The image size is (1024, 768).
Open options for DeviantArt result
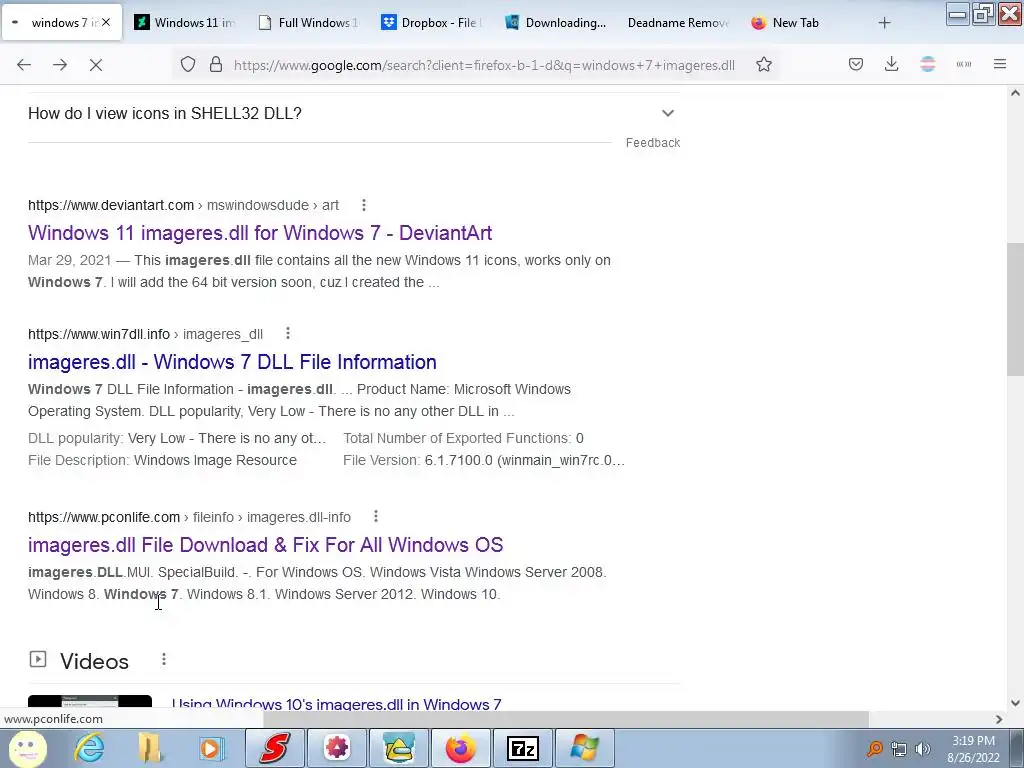coord(364,205)
